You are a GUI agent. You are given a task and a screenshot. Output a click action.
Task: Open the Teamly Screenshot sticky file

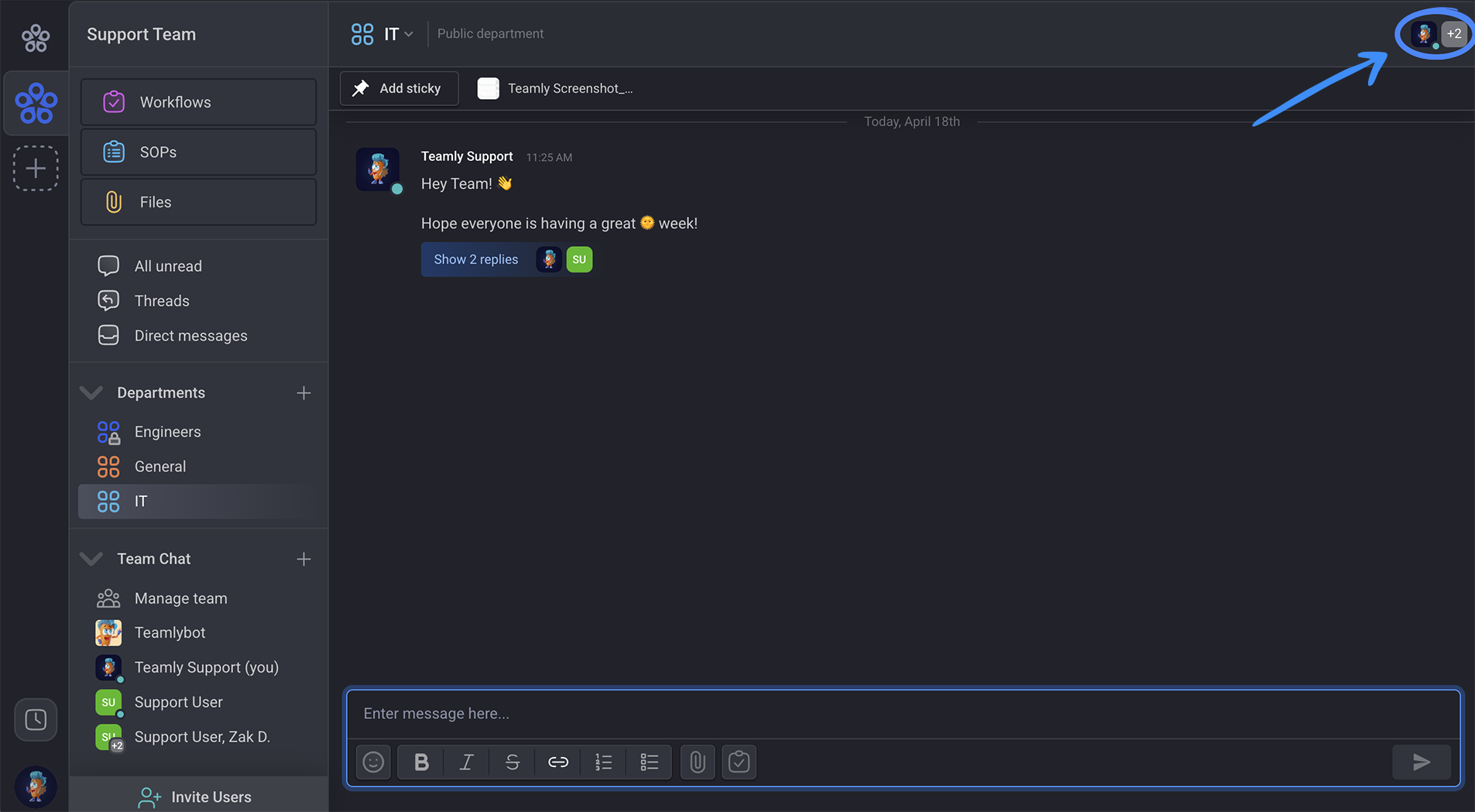pyautogui.click(x=555, y=88)
